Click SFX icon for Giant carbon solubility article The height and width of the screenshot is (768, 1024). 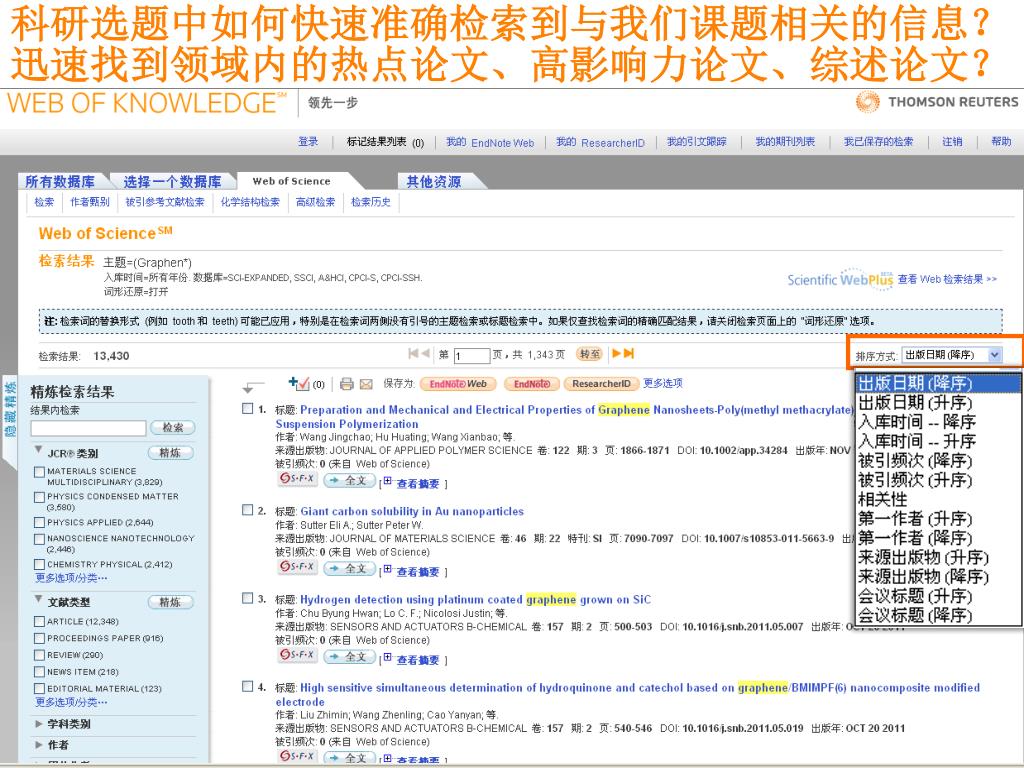tap(297, 567)
